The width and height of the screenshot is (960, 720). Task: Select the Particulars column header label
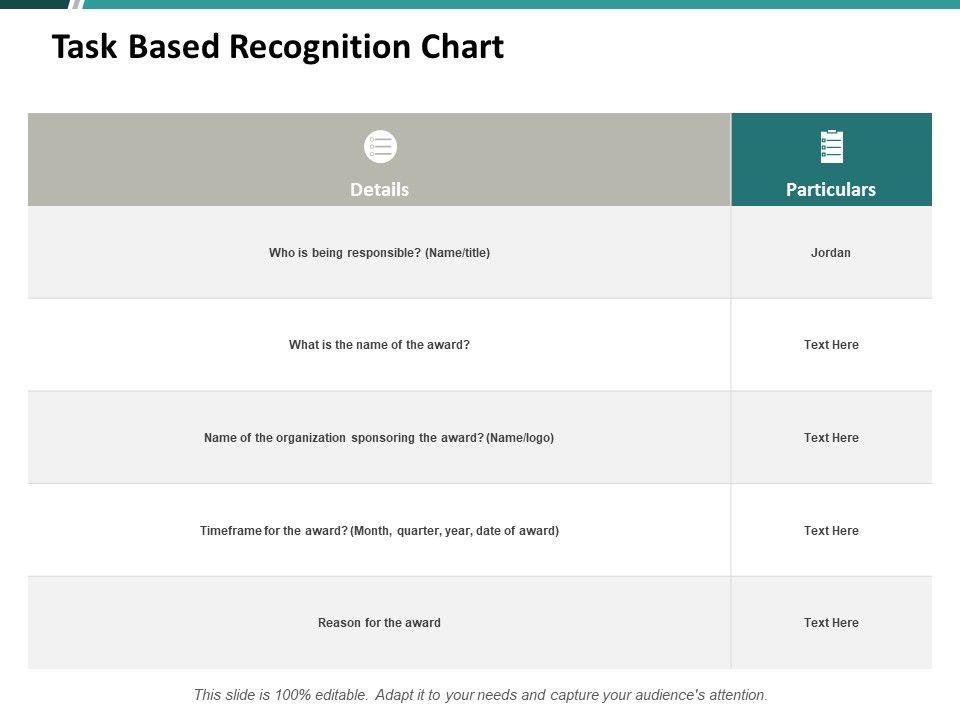click(x=831, y=189)
